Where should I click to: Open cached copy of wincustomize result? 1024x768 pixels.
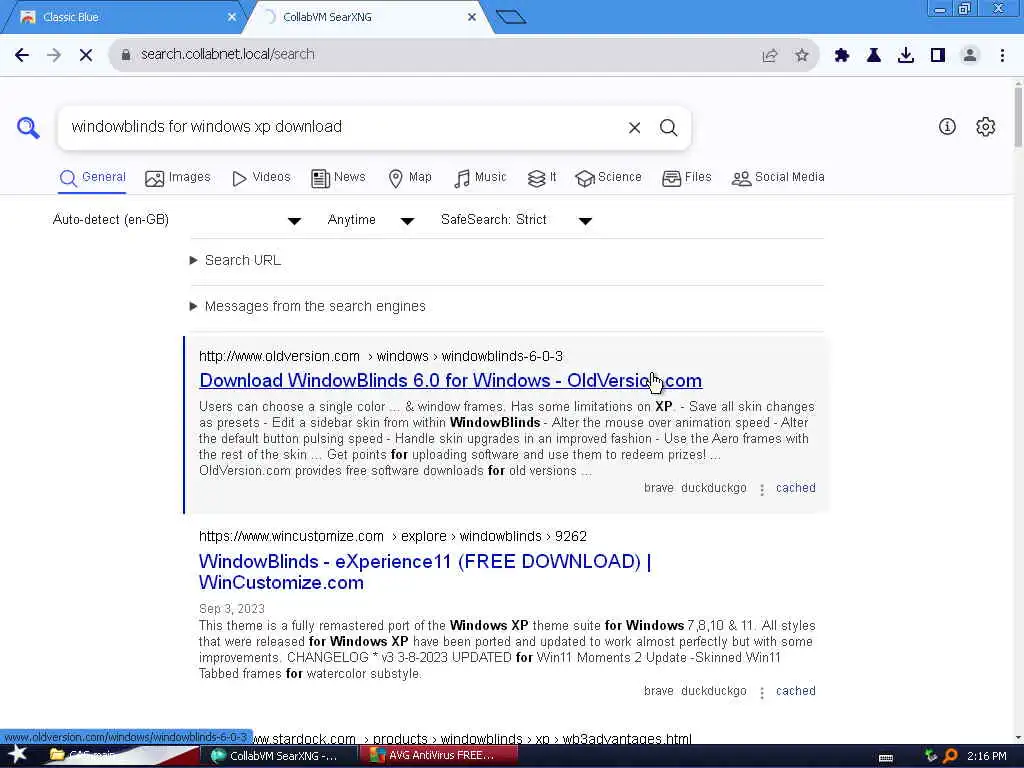[795, 691]
